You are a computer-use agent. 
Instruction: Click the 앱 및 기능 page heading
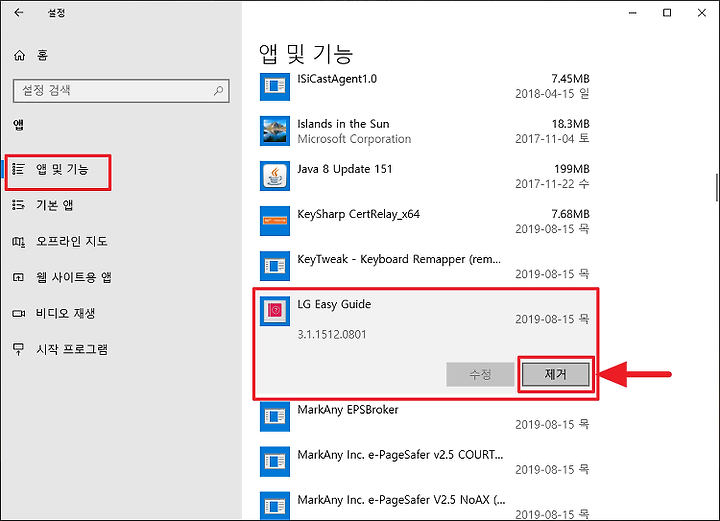(x=306, y=54)
